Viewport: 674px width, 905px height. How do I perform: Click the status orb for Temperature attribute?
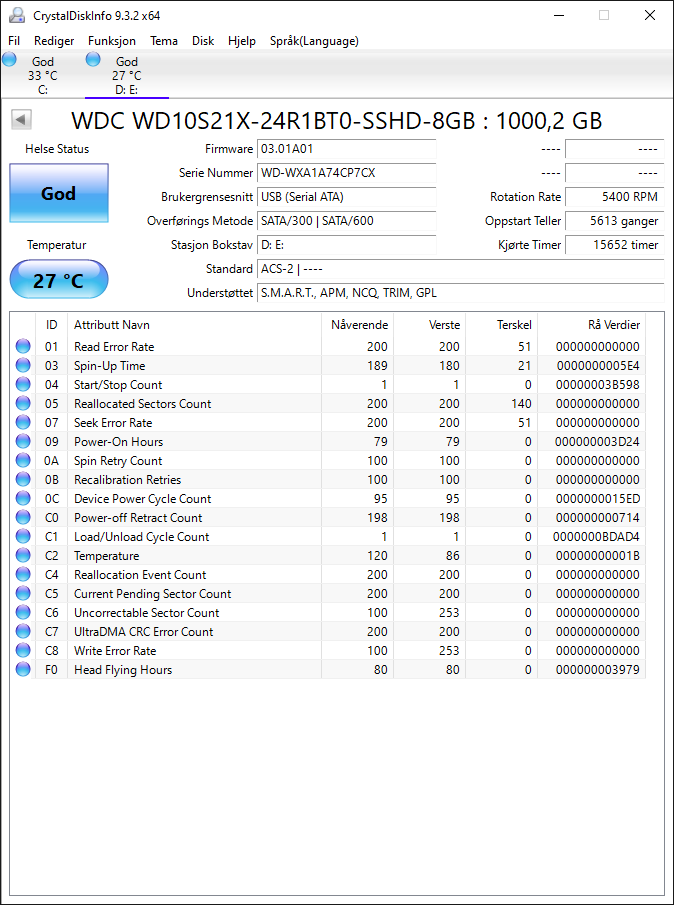[23, 556]
